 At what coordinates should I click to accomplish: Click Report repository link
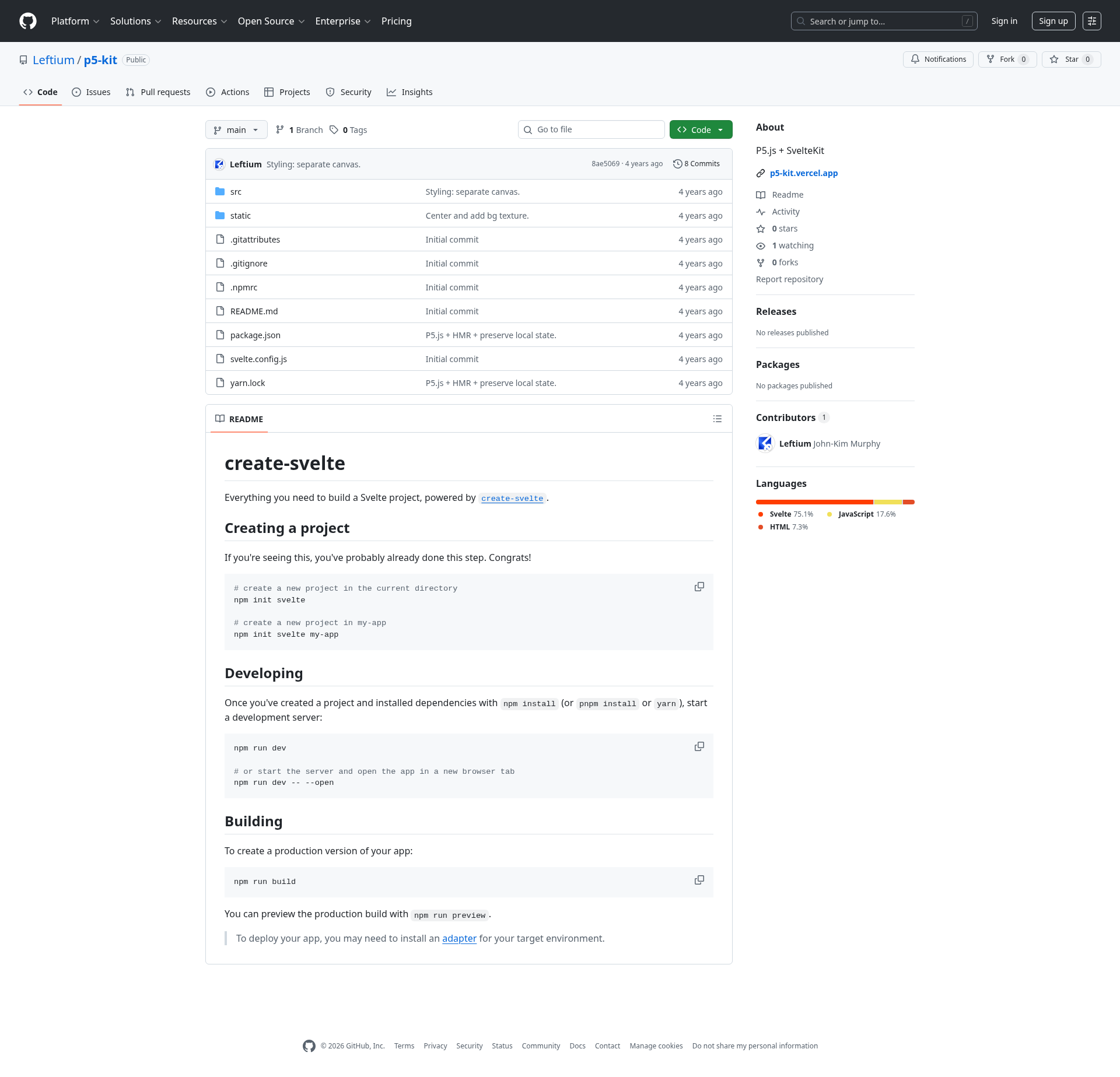(x=790, y=279)
